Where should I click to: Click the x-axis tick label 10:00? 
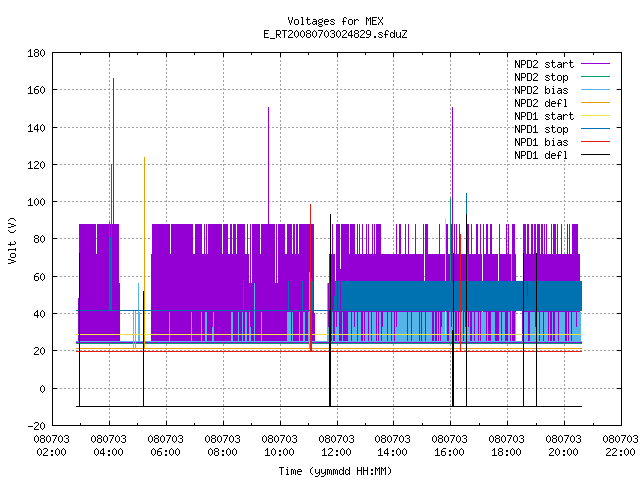click(279, 452)
